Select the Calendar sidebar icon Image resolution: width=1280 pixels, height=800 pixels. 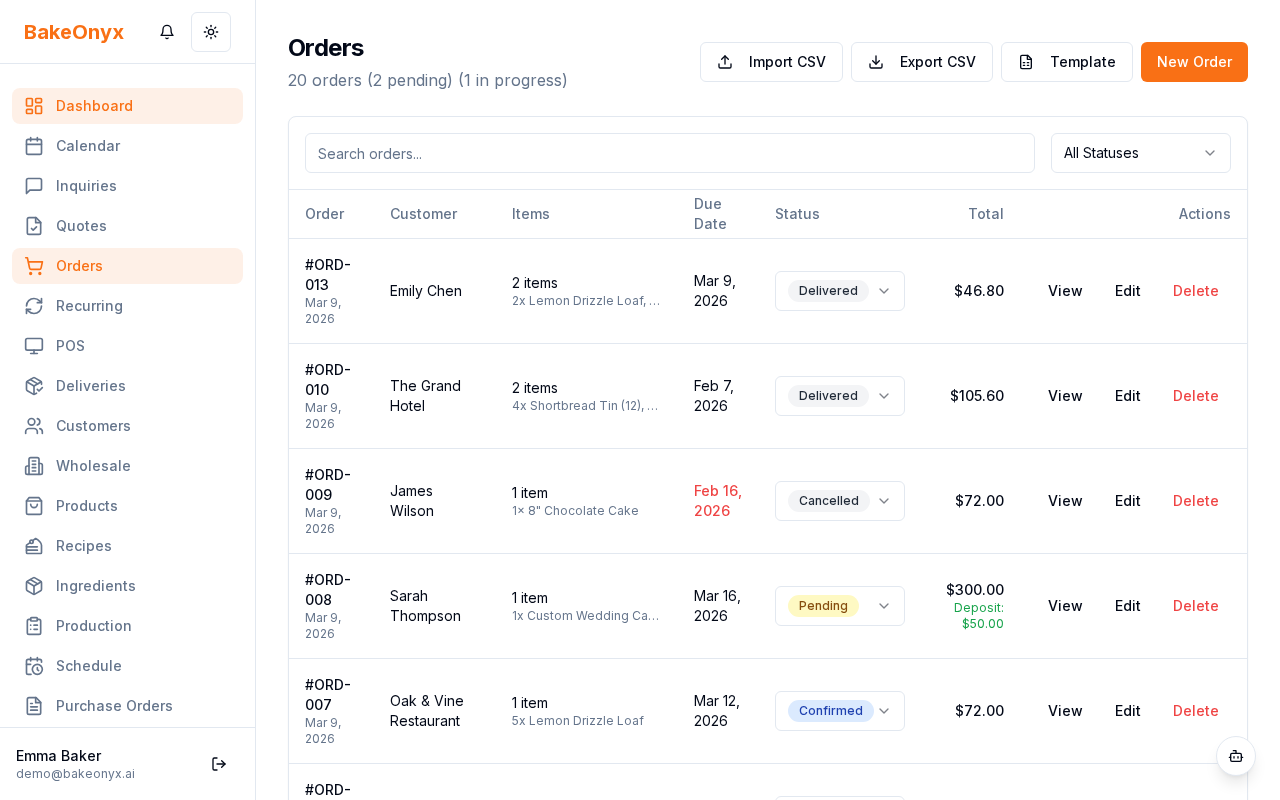pos(34,146)
